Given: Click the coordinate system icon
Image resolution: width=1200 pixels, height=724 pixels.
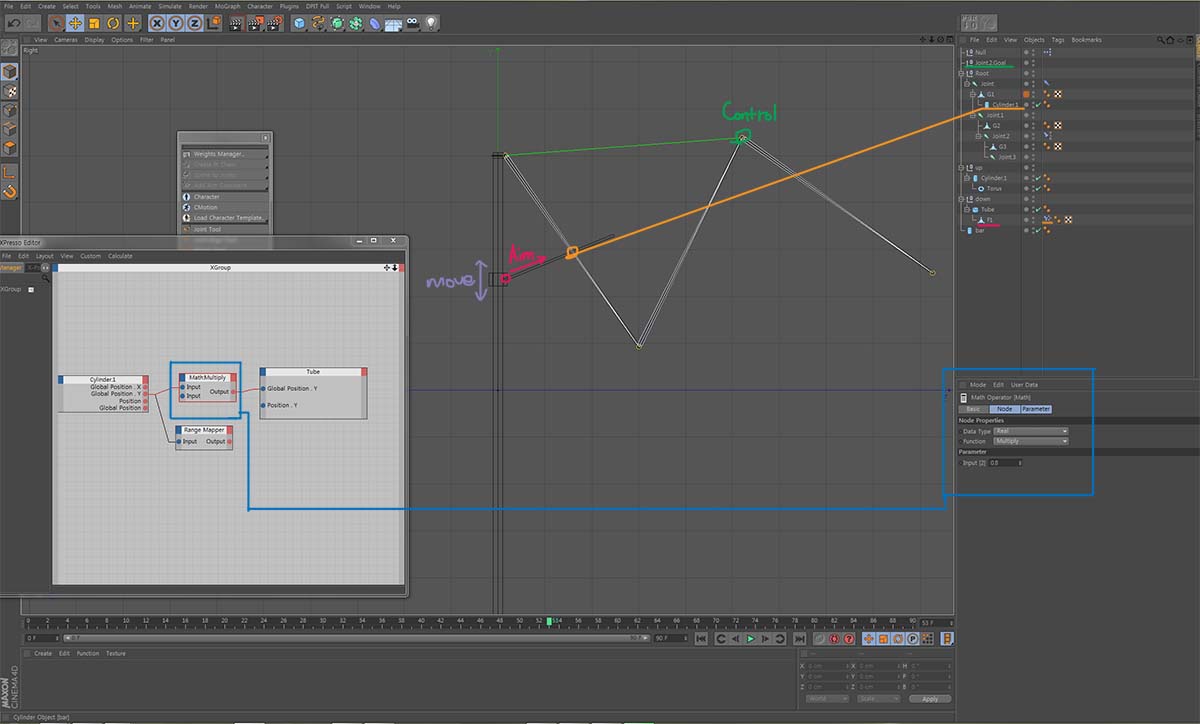Looking at the screenshot, I should pos(213,23).
